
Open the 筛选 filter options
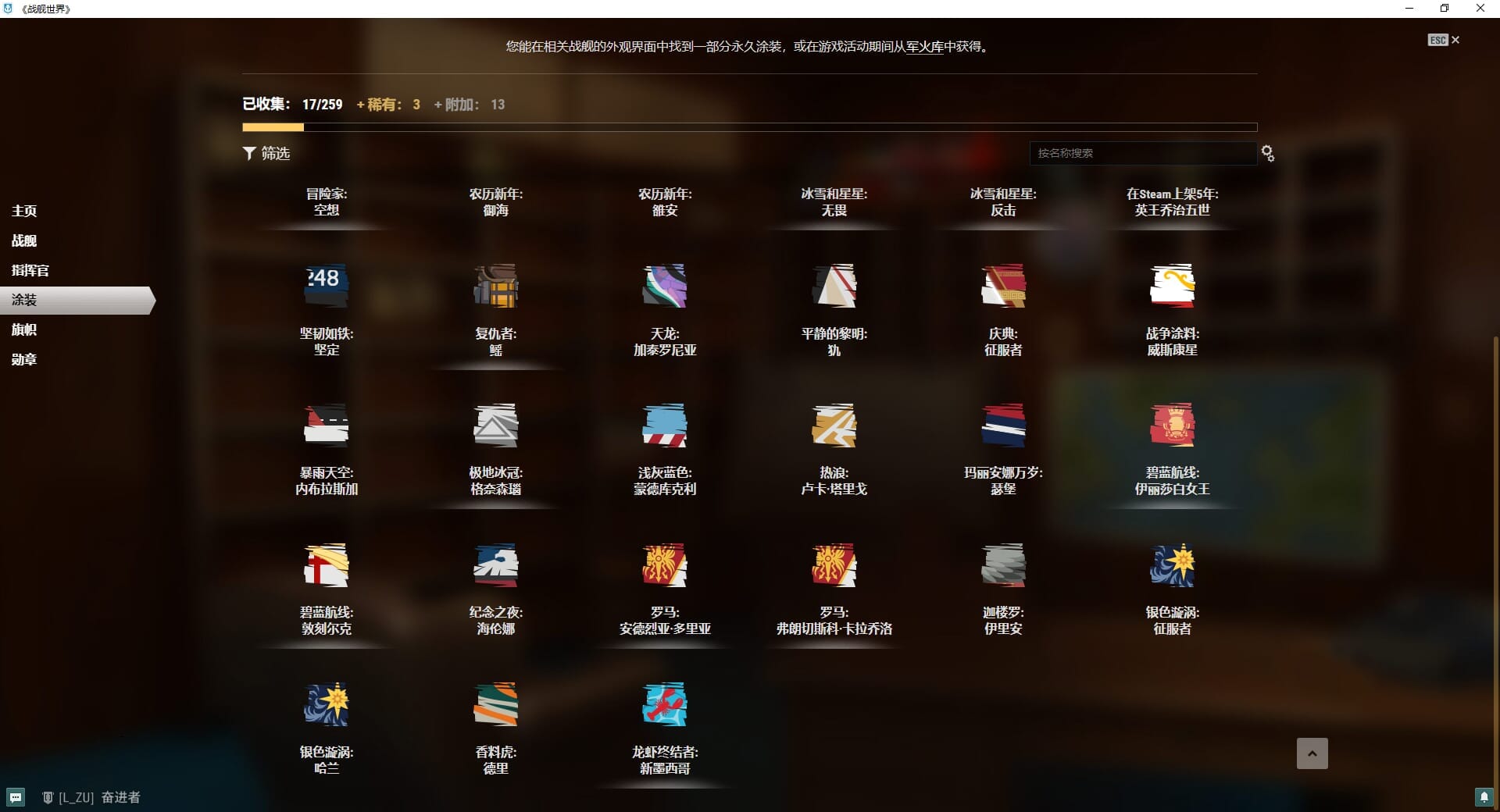click(266, 154)
